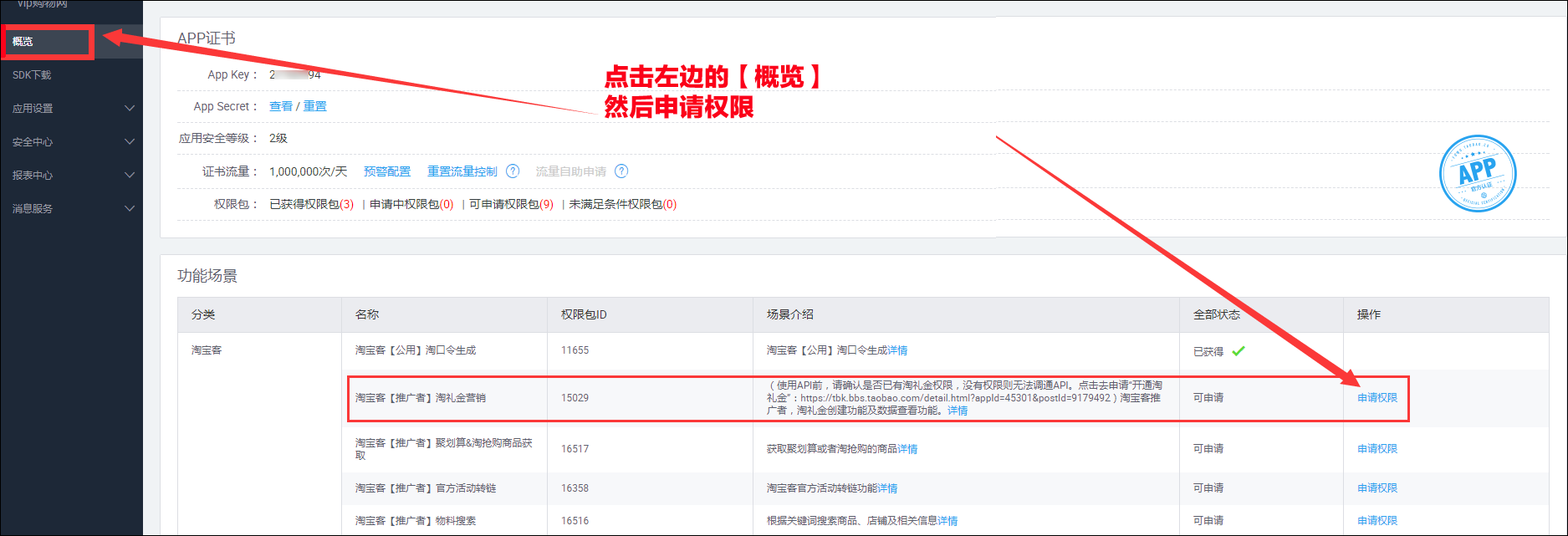Click permission ID 15029
This screenshot has height=536, width=1568.
pos(575,398)
